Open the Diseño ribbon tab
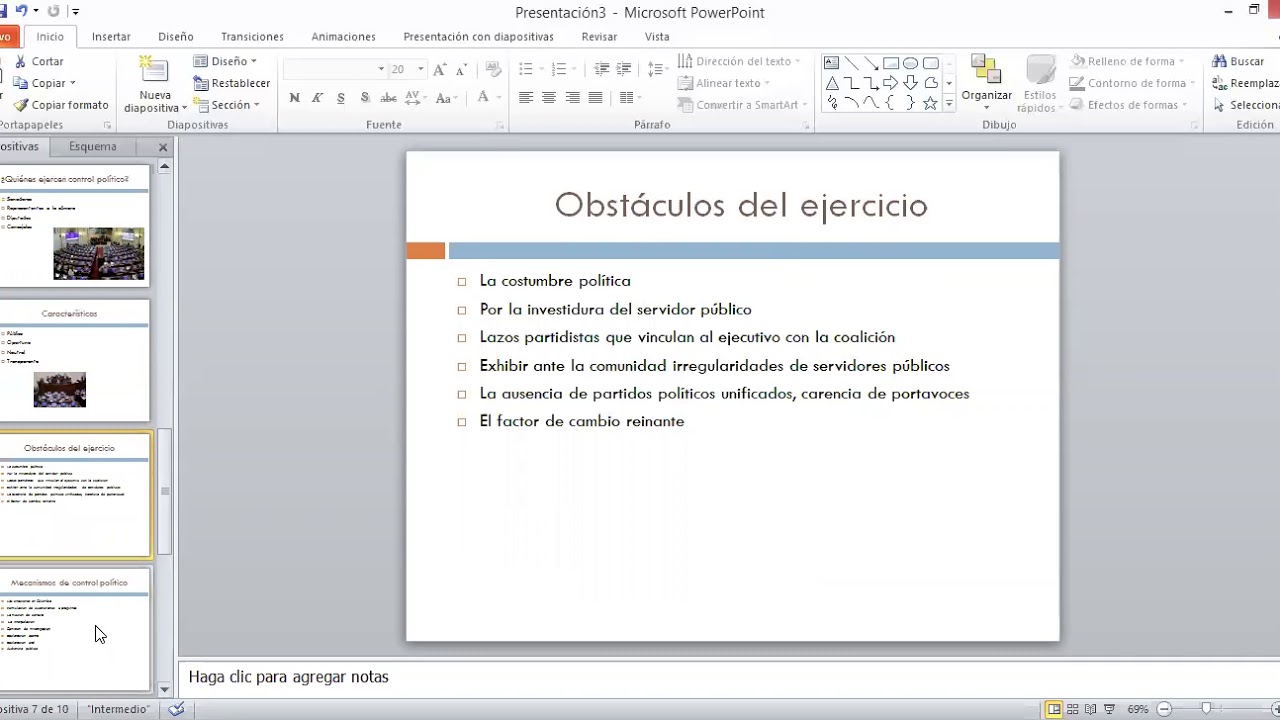Screen dimensions: 1280x720 pyautogui.click(x=175, y=36)
